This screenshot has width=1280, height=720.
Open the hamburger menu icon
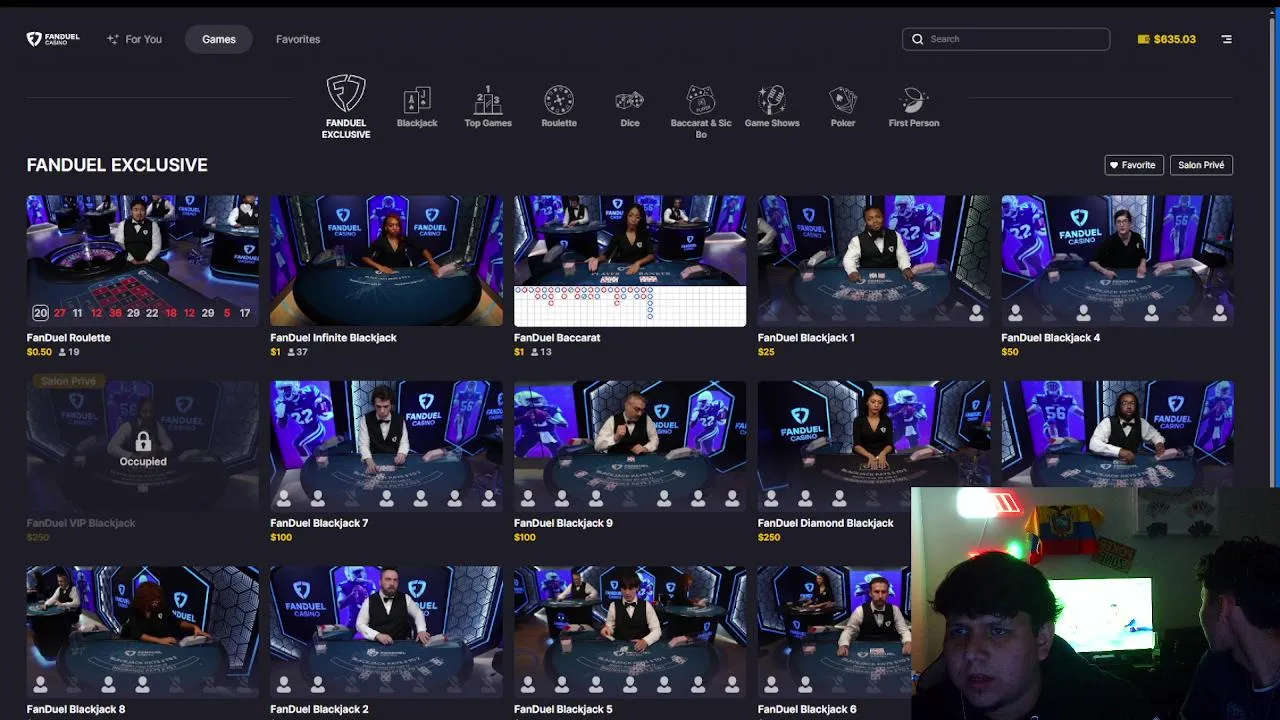(x=1227, y=39)
